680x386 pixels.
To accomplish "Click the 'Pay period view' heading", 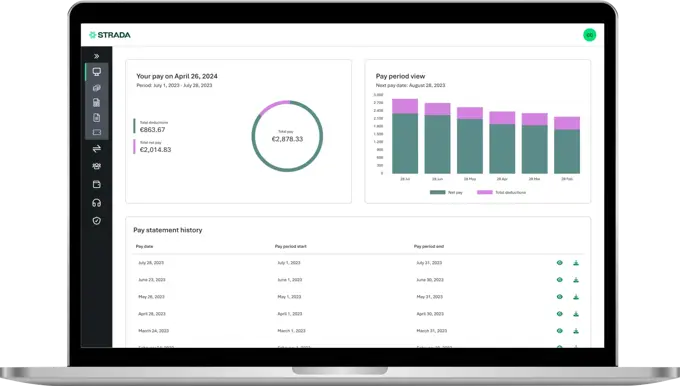I will [x=400, y=76].
